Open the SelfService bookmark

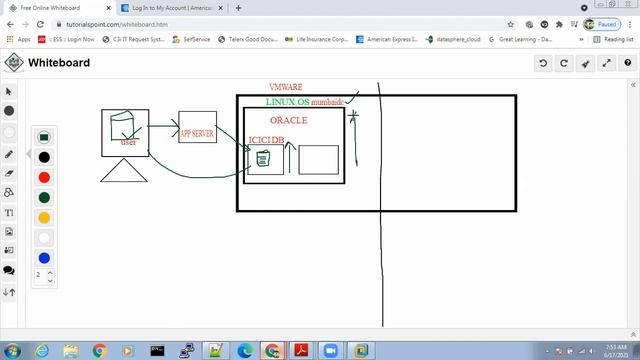click(x=191, y=39)
